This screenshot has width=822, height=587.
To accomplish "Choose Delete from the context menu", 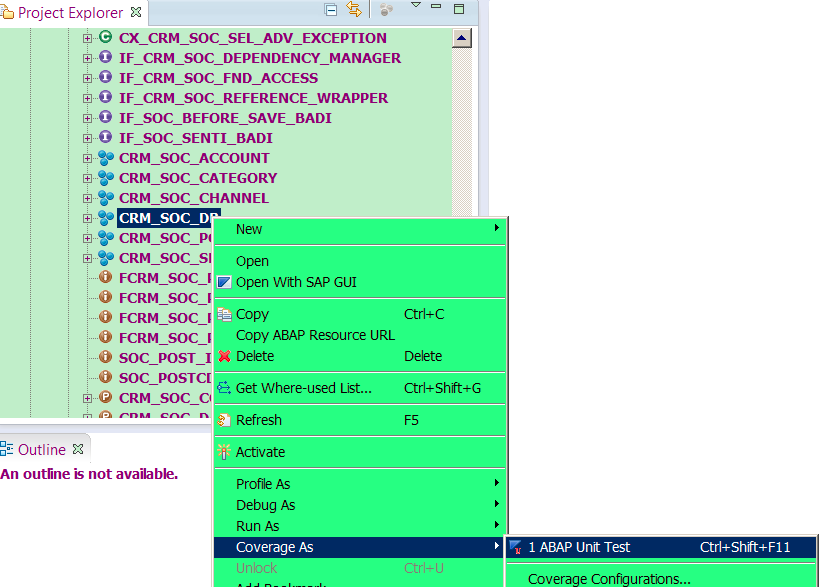I will [360, 356].
